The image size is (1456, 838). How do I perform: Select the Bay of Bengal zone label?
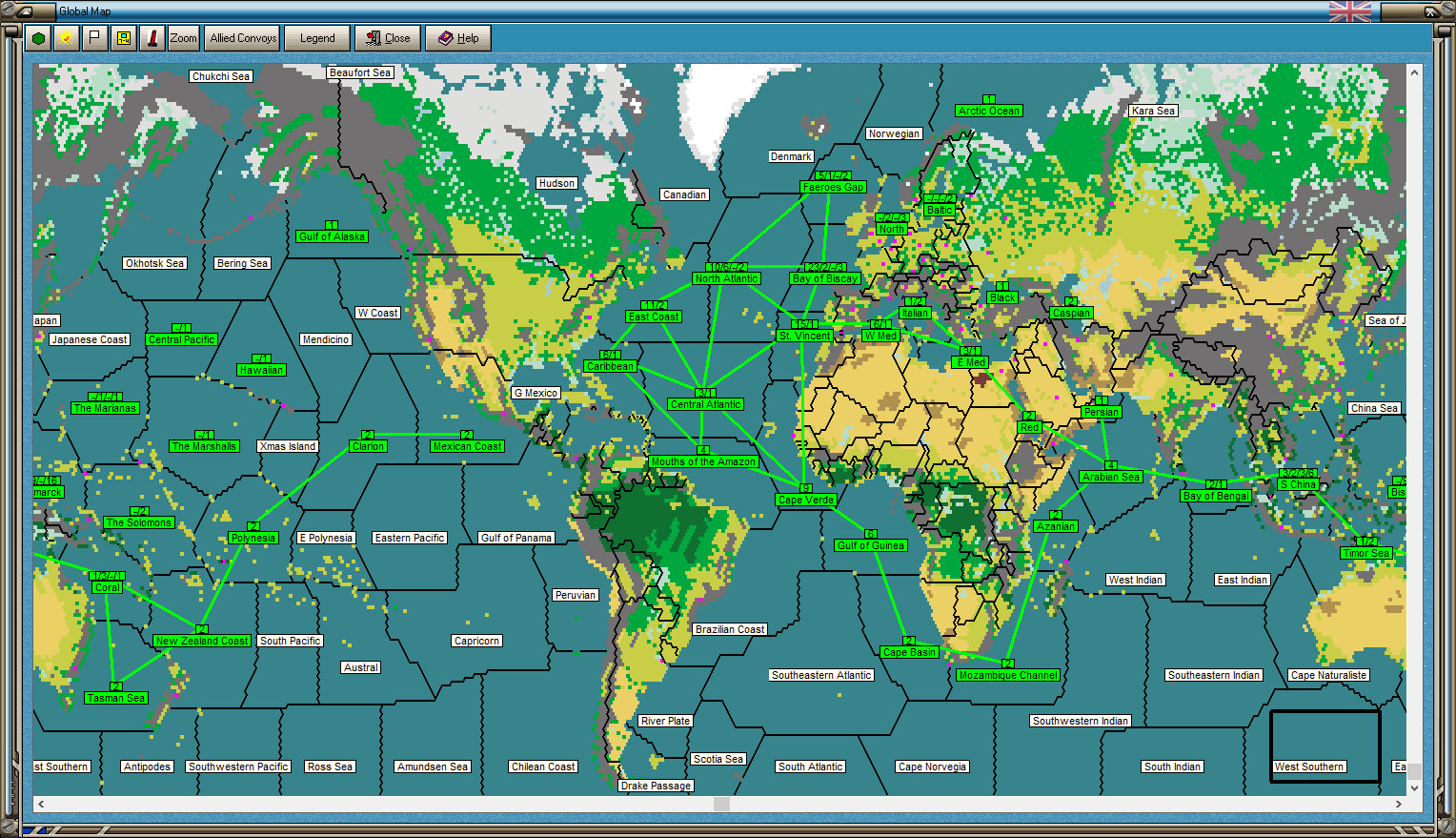point(1216,496)
